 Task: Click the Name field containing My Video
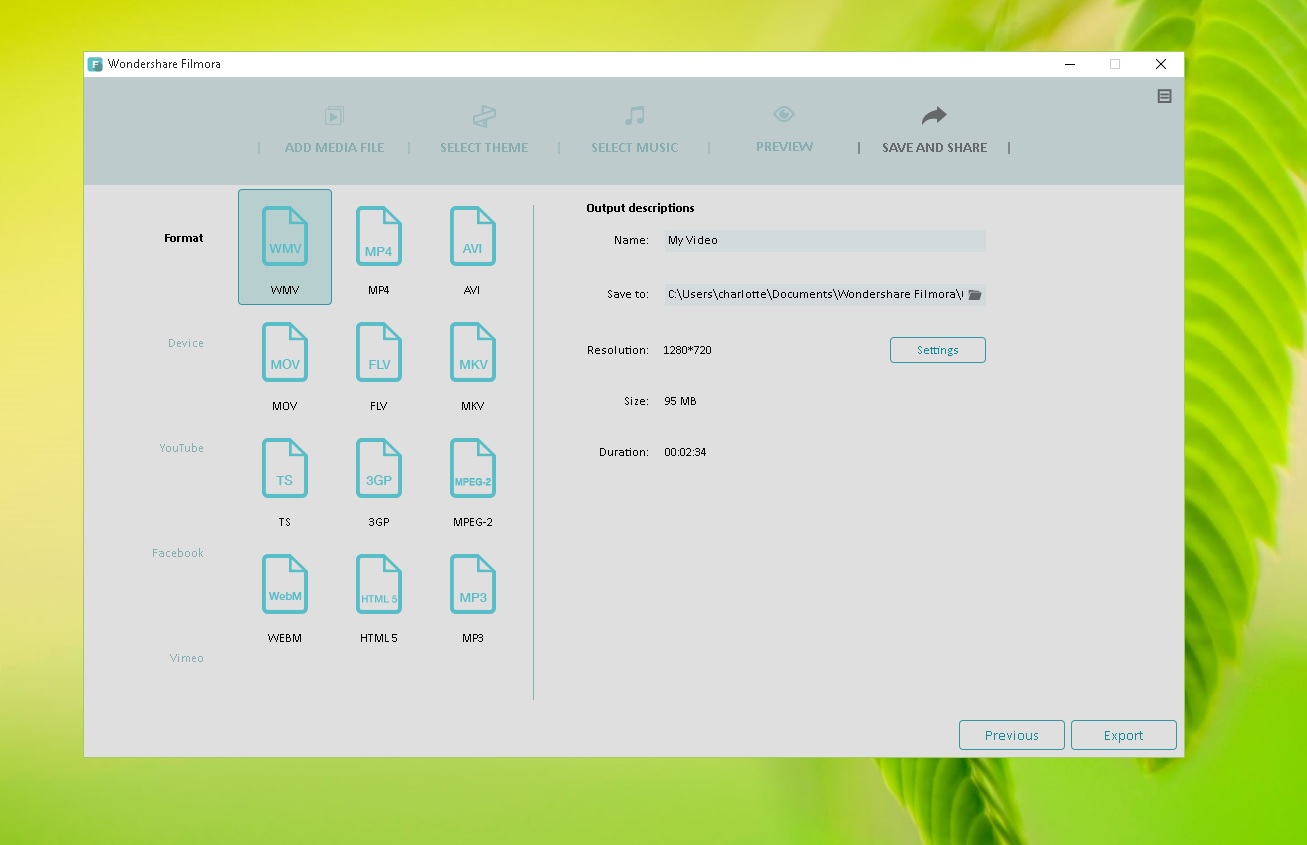[825, 241]
